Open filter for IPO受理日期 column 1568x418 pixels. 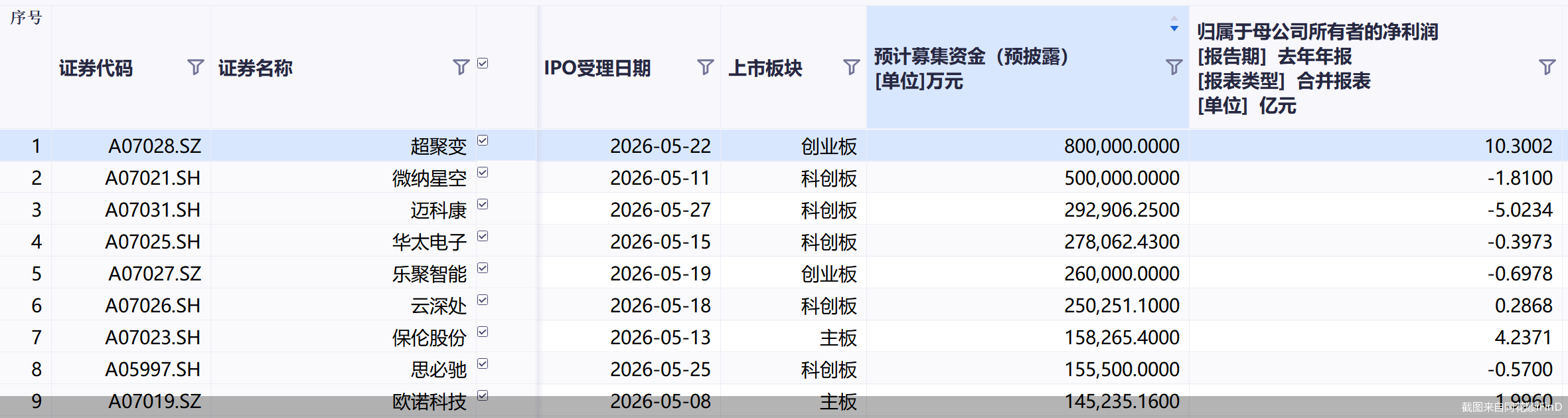705,67
